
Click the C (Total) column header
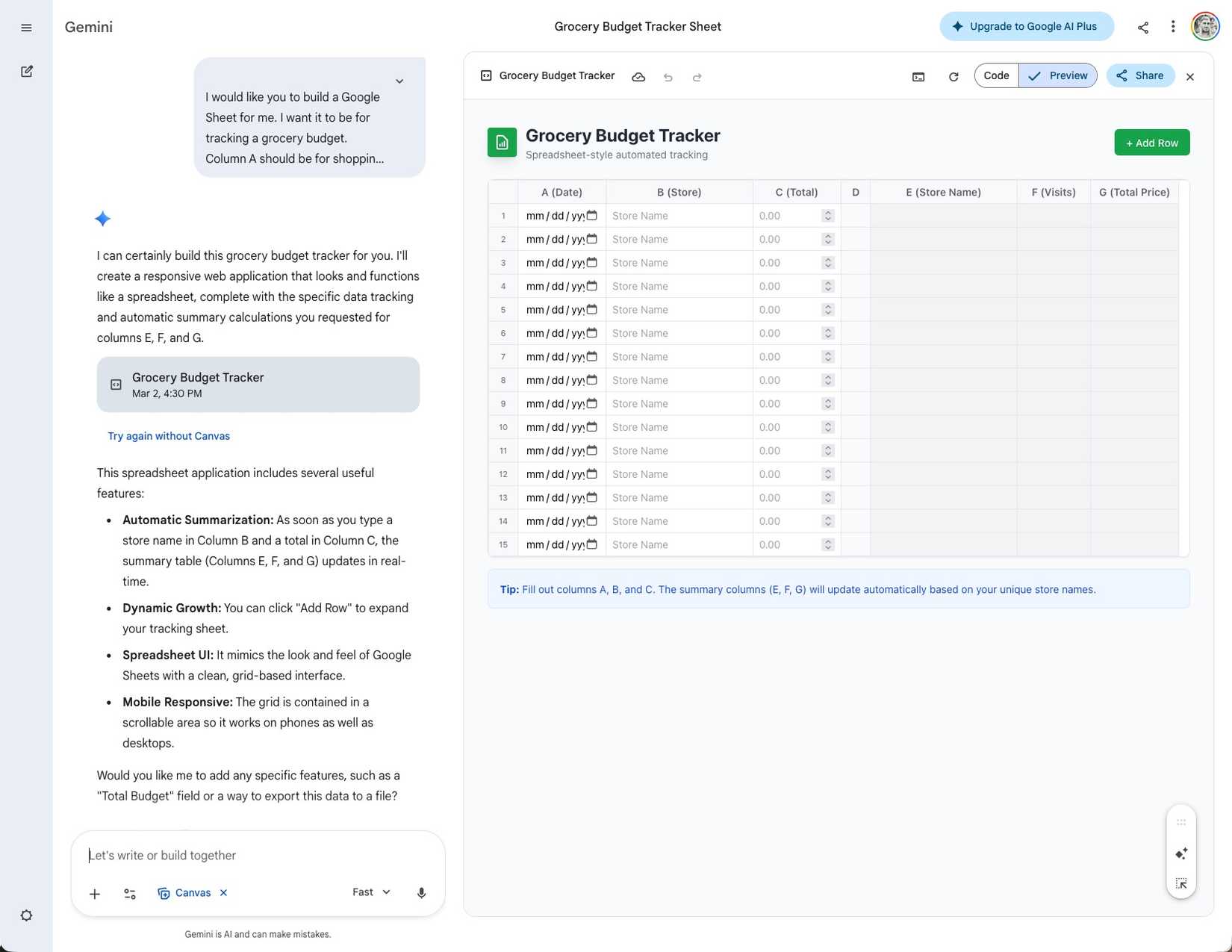coord(797,192)
